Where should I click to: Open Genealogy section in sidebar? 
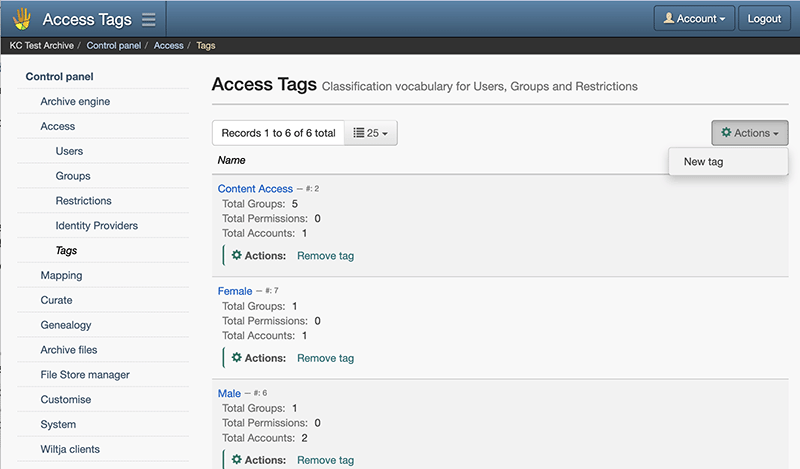[x=66, y=325]
